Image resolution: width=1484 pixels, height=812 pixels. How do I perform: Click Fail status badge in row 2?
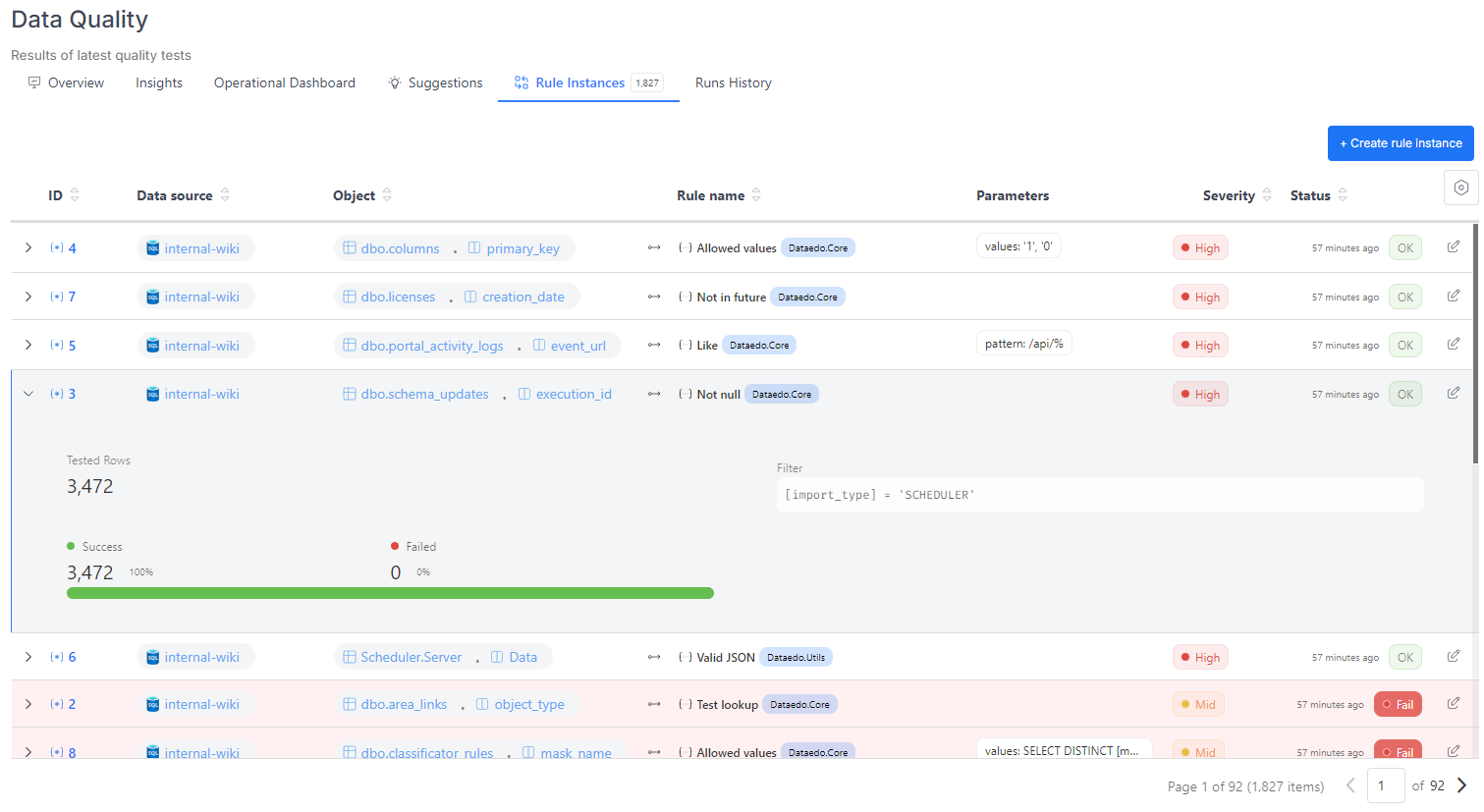[x=1398, y=704]
